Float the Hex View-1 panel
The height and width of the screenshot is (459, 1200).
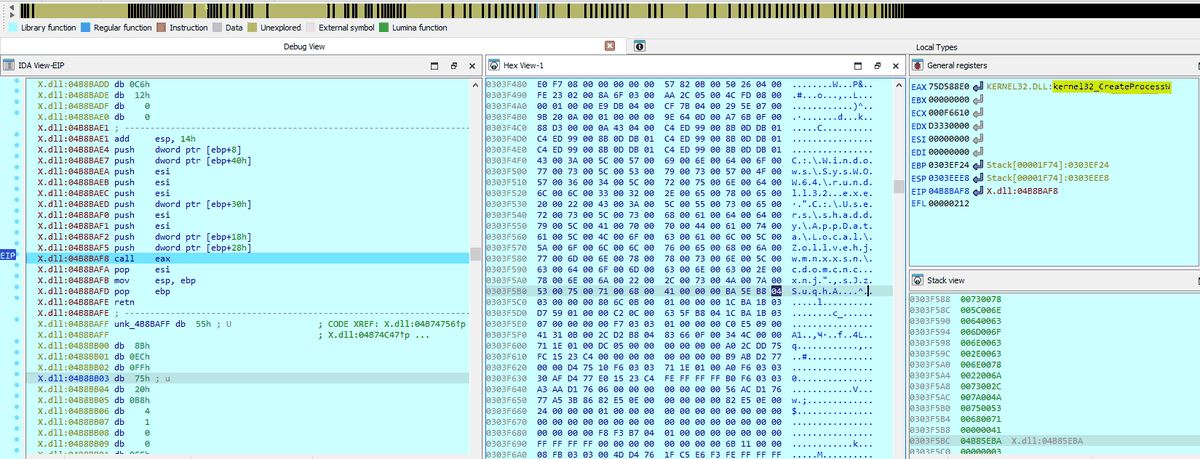point(876,65)
